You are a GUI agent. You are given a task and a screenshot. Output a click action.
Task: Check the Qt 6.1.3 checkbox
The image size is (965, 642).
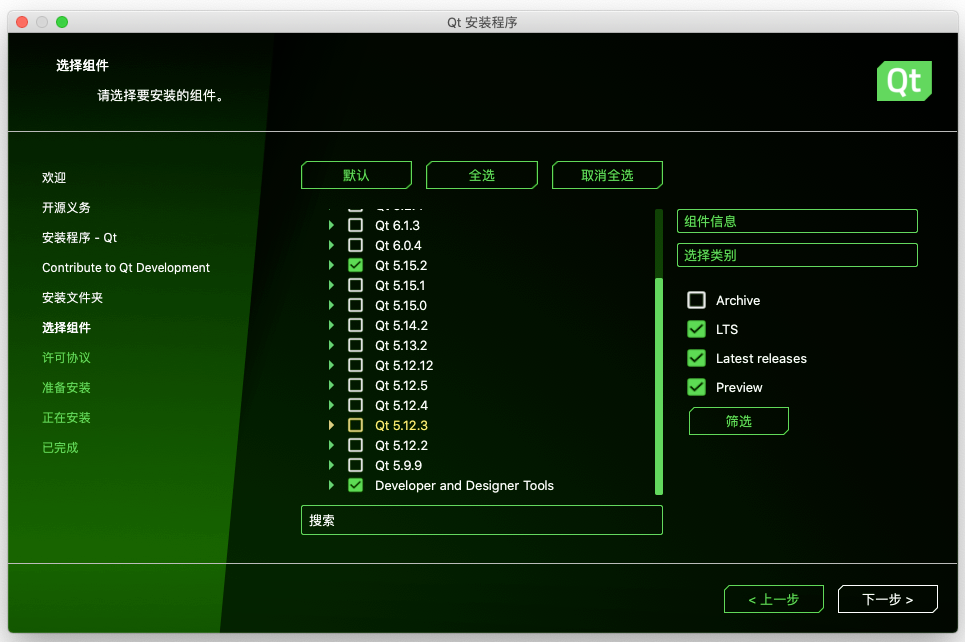tap(355, 225)
